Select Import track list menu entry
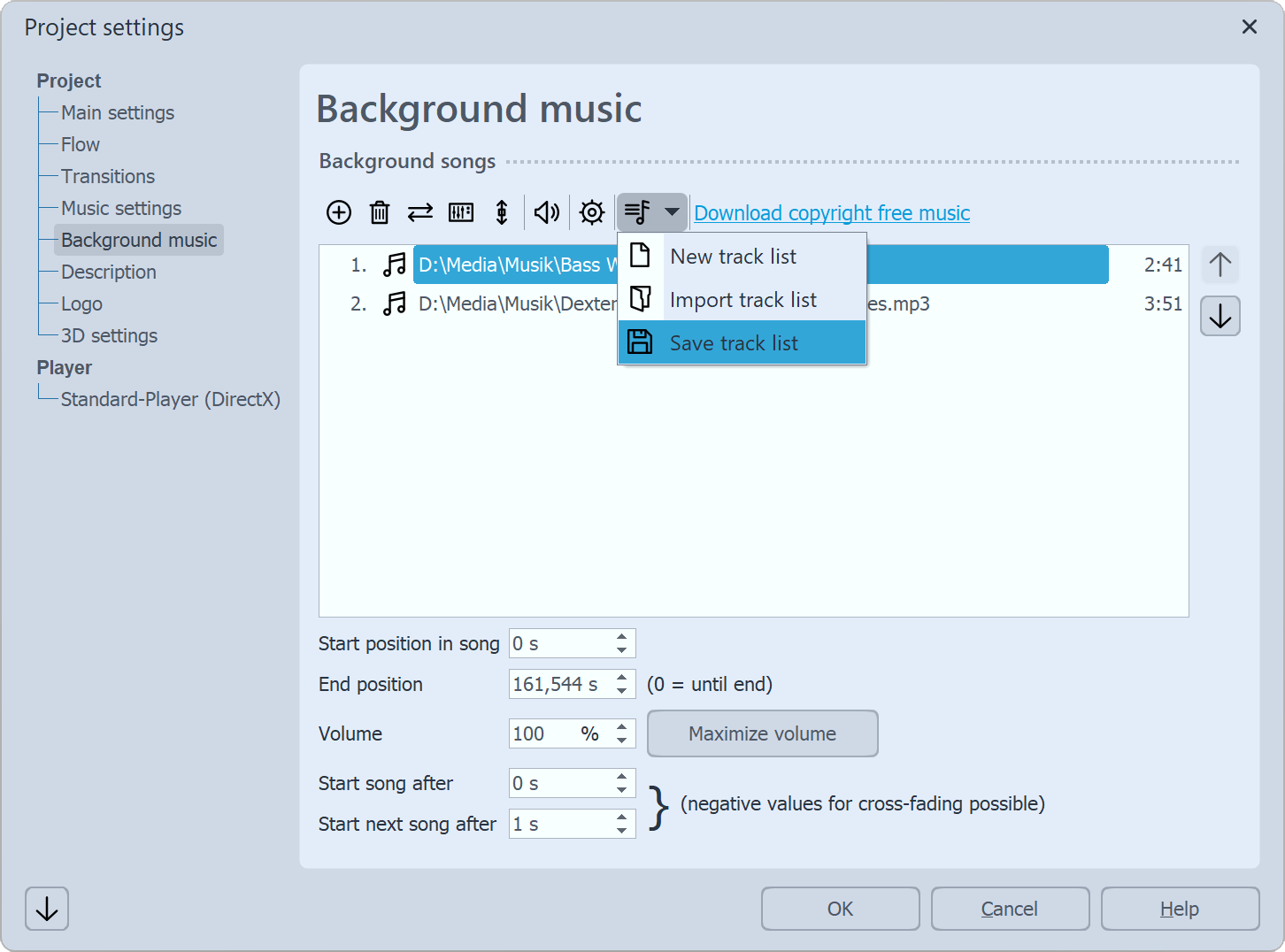 [743, 300]
